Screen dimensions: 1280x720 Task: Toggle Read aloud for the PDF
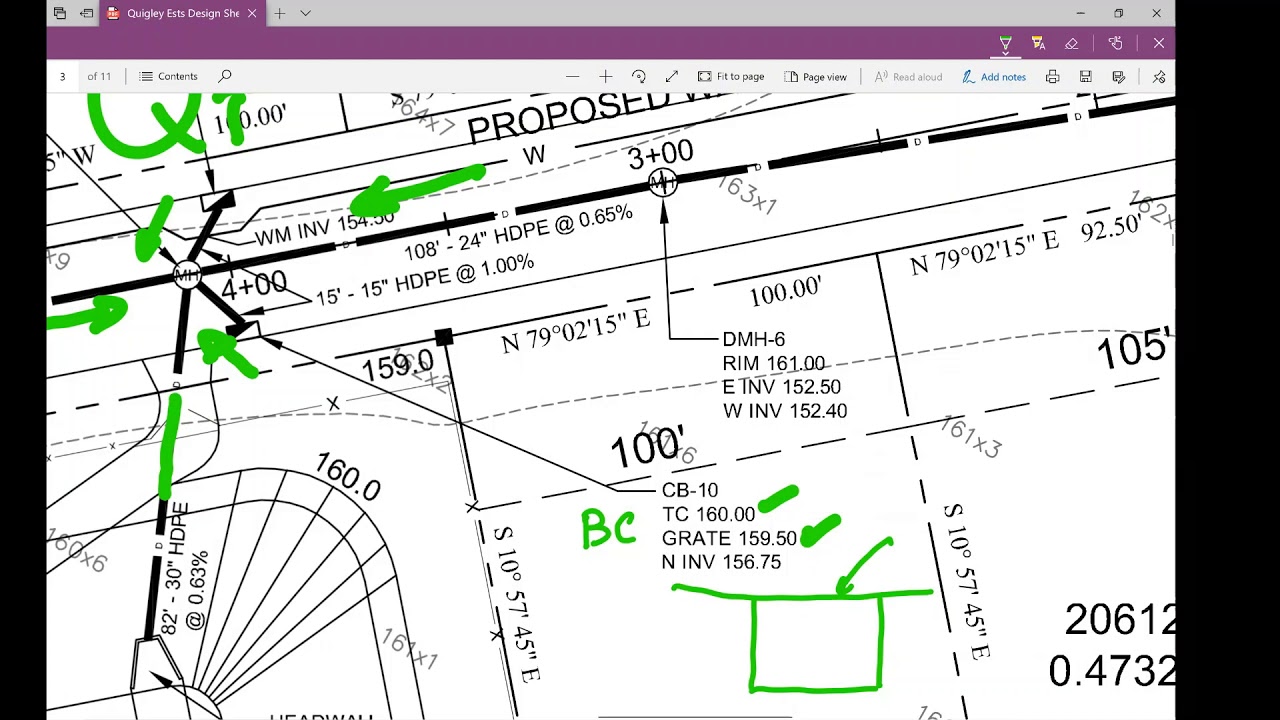[908, 76]
